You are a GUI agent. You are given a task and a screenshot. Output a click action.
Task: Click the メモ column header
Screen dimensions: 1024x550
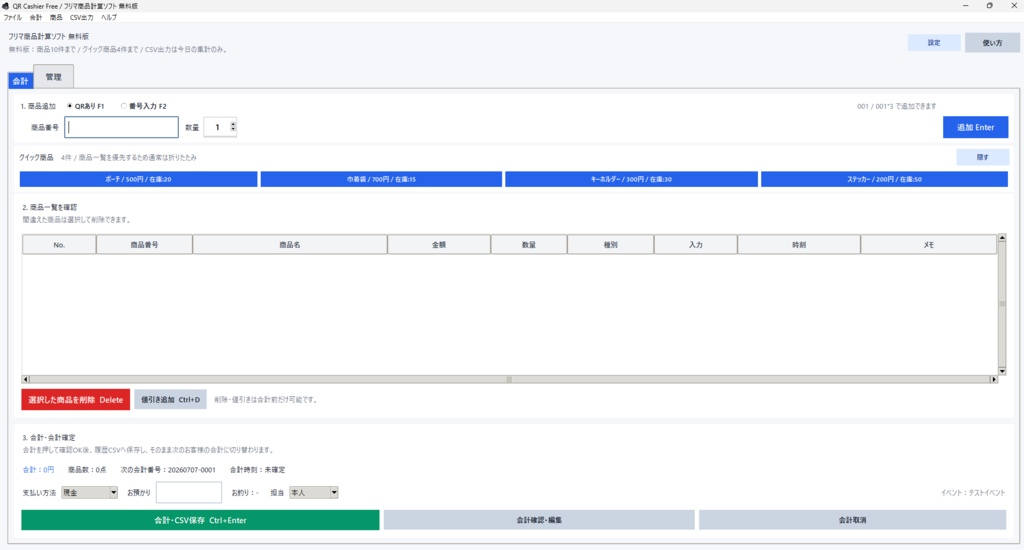929,245
